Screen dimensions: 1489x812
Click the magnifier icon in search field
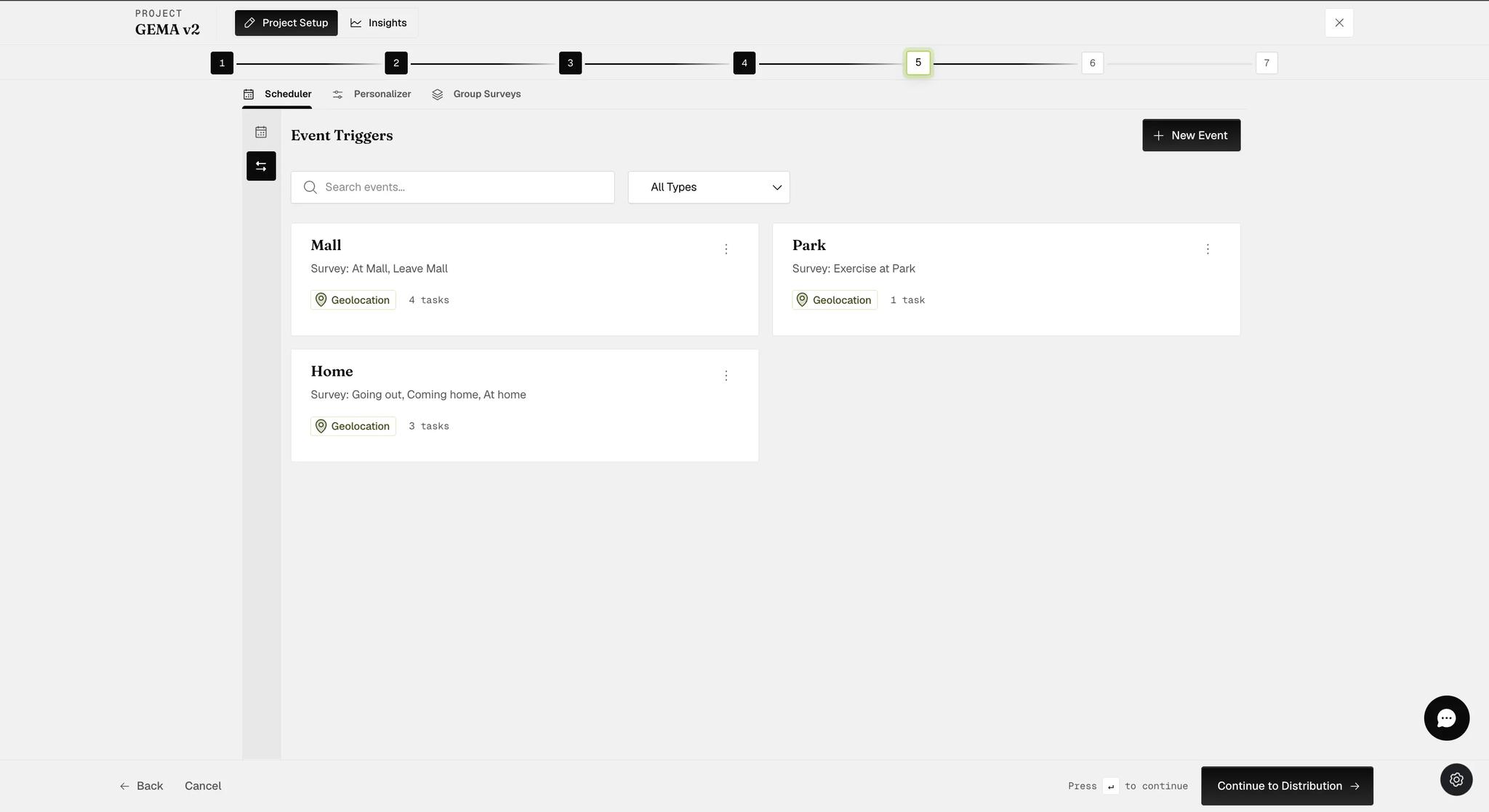[x=310, y=188]
